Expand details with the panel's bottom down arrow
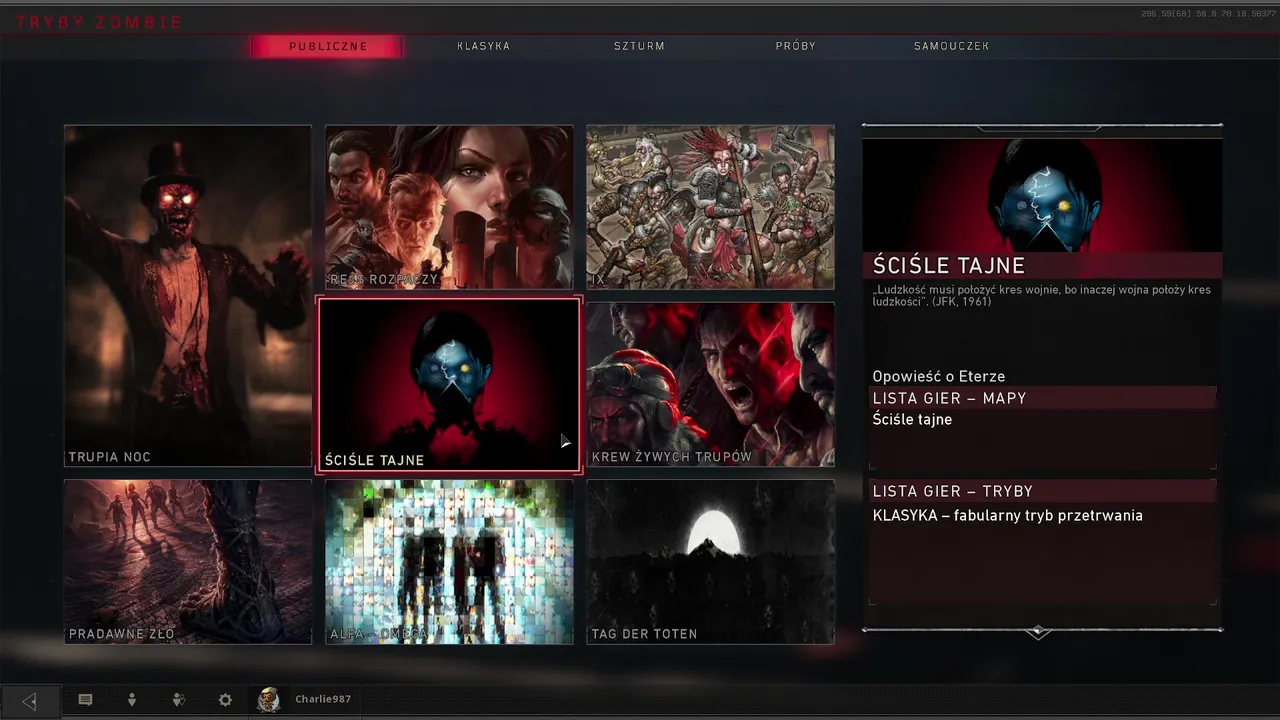Image resolution: width=1280 pixels, height=720 pixels. click(1038, 632)
